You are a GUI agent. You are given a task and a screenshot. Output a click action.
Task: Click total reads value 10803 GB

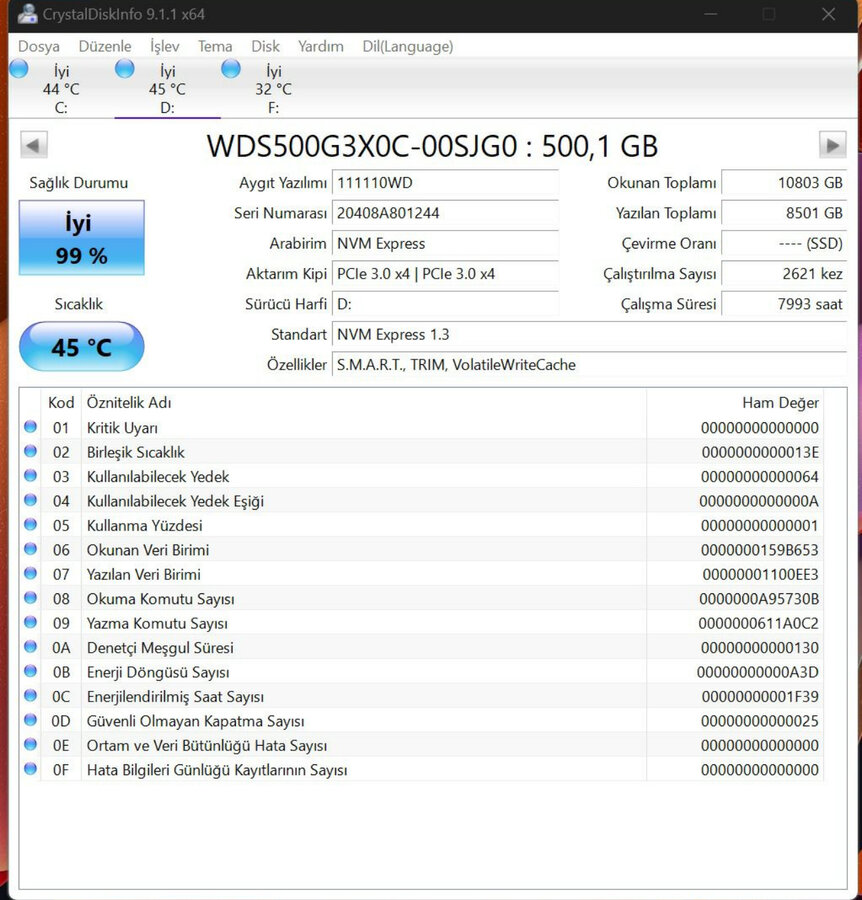(784, 183)
